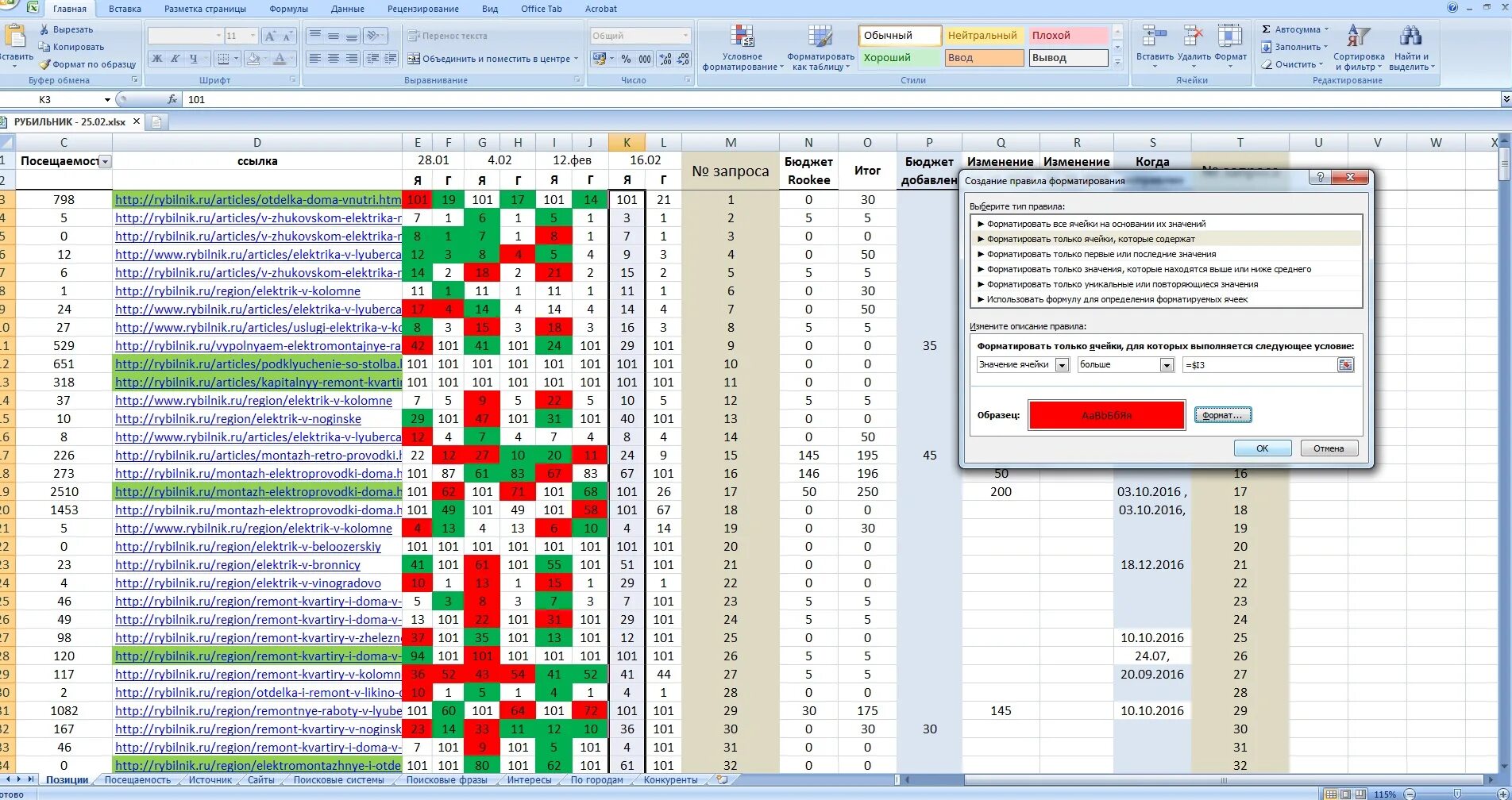Increase font size with the large A icon
The image size is (1512, 800).
click(270, 36)
